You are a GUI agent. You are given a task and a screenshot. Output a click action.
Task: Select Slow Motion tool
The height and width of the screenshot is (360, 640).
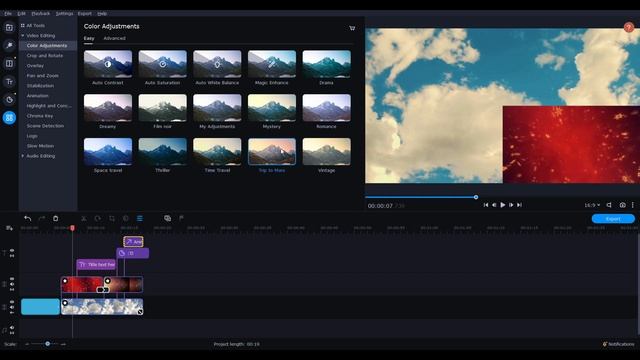tap(40, 146)
